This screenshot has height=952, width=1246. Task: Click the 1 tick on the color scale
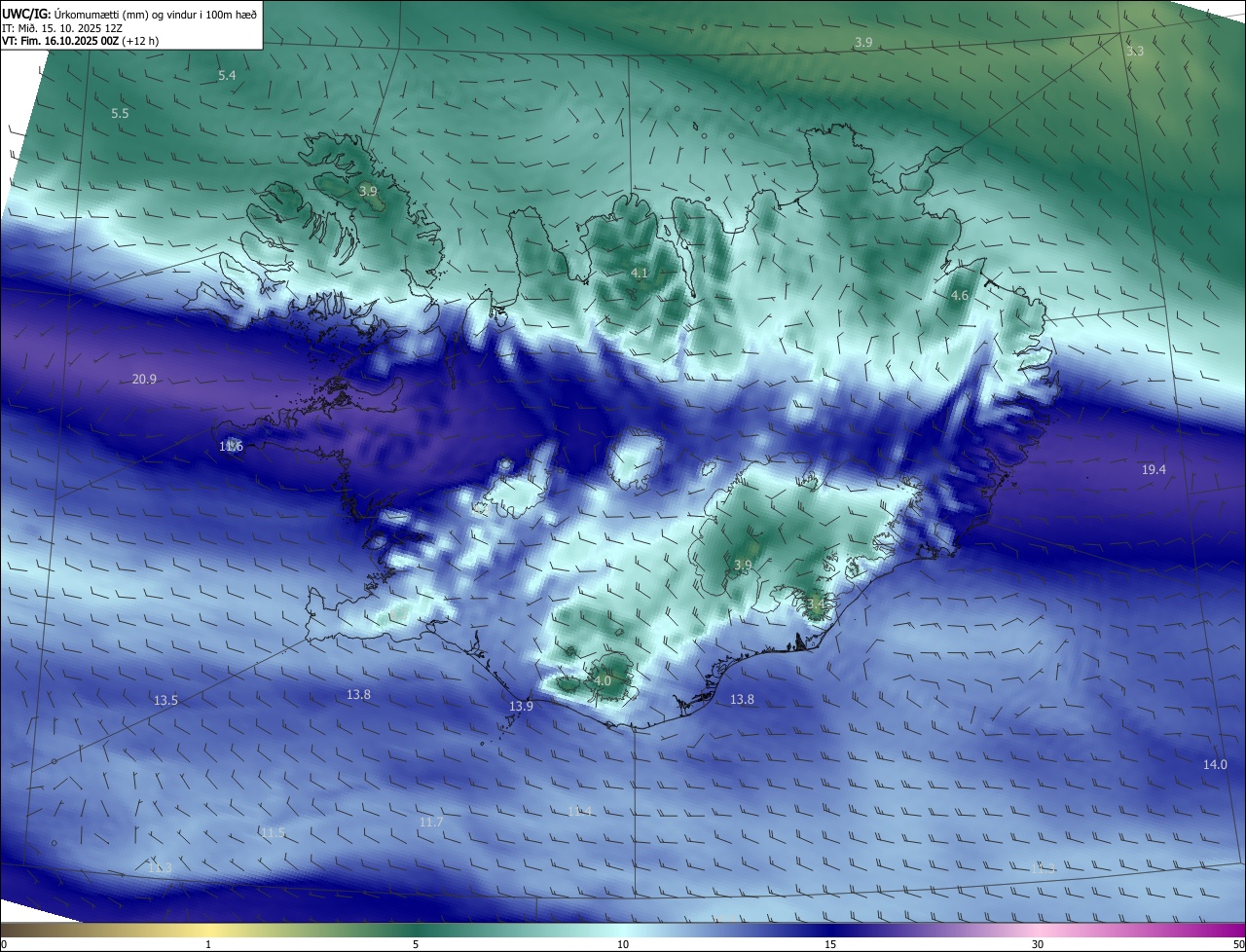[209, 944]
